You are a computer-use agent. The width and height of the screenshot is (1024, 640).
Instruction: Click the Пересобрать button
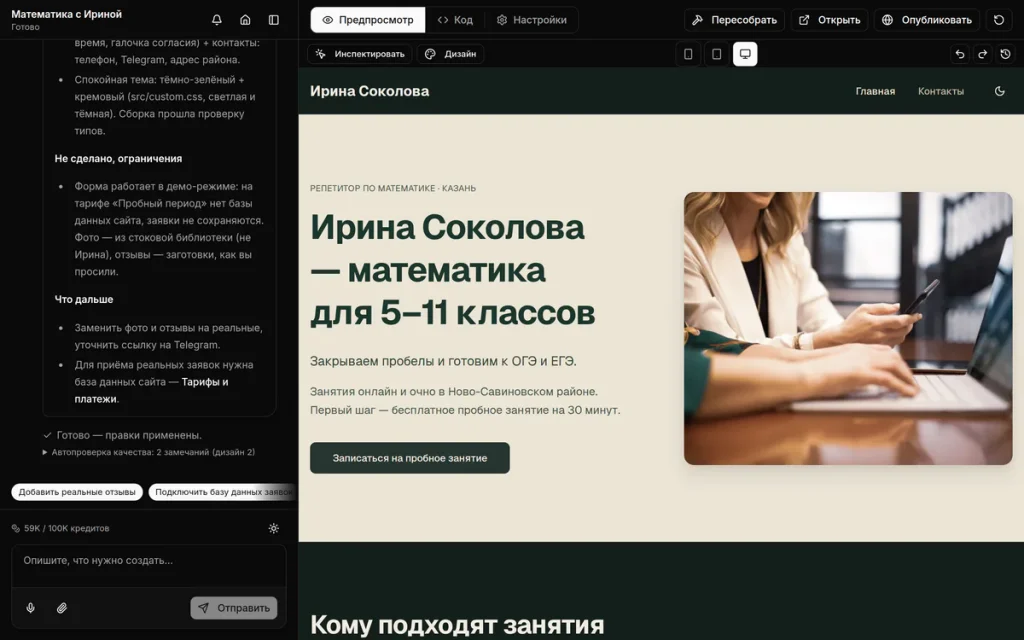(x=735, y=20)
